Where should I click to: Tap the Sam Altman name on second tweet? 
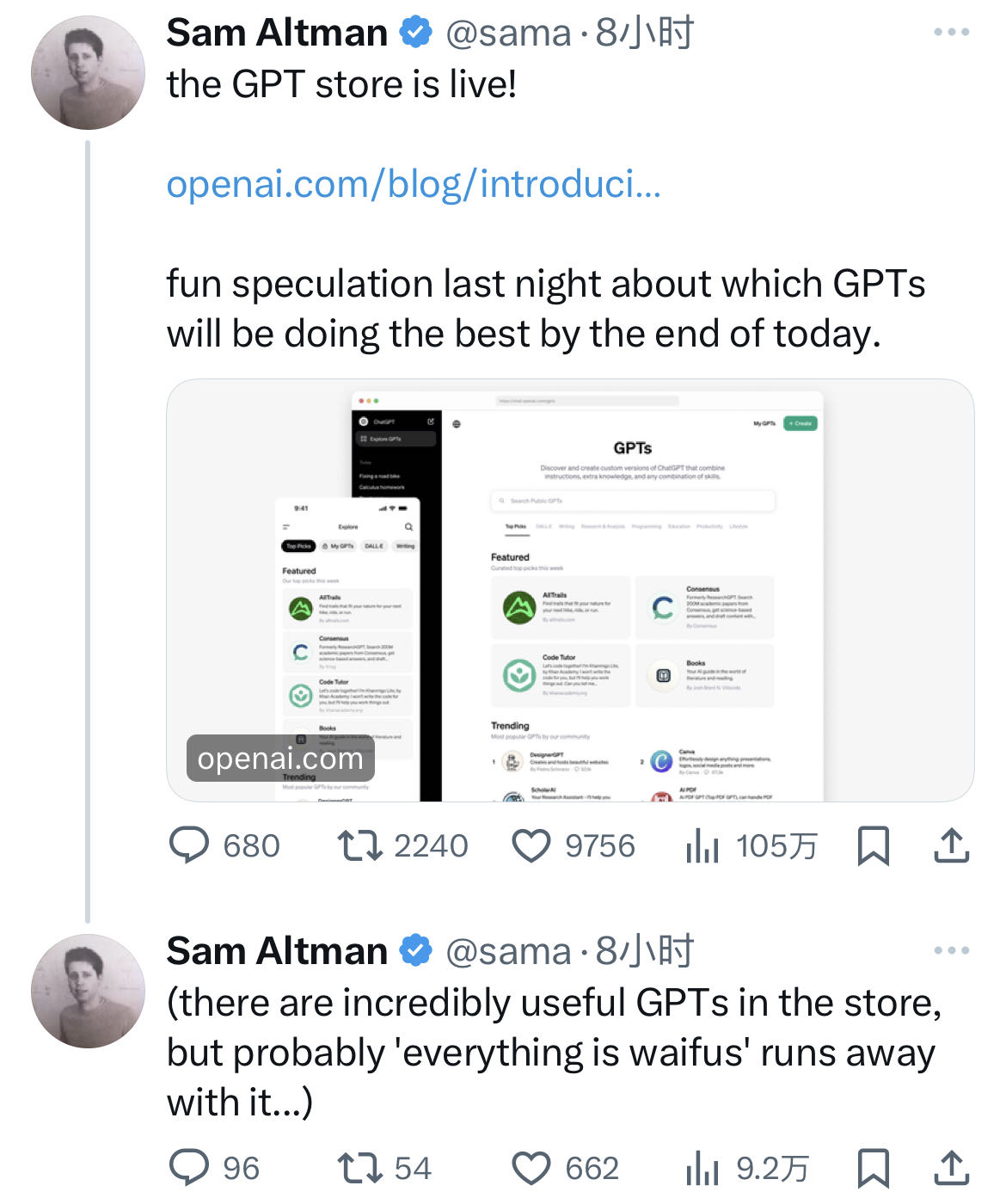[x=277, y=951]
